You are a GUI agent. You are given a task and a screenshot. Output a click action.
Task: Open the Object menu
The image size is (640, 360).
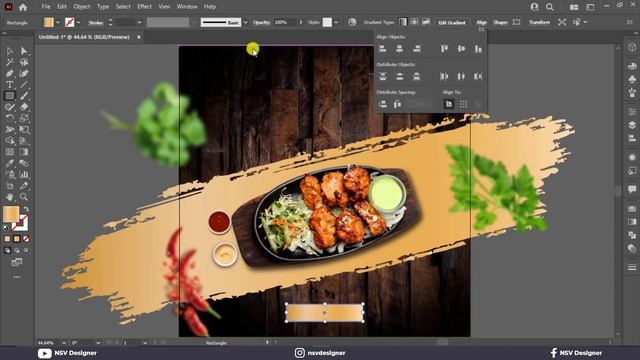tap(82, 7)
